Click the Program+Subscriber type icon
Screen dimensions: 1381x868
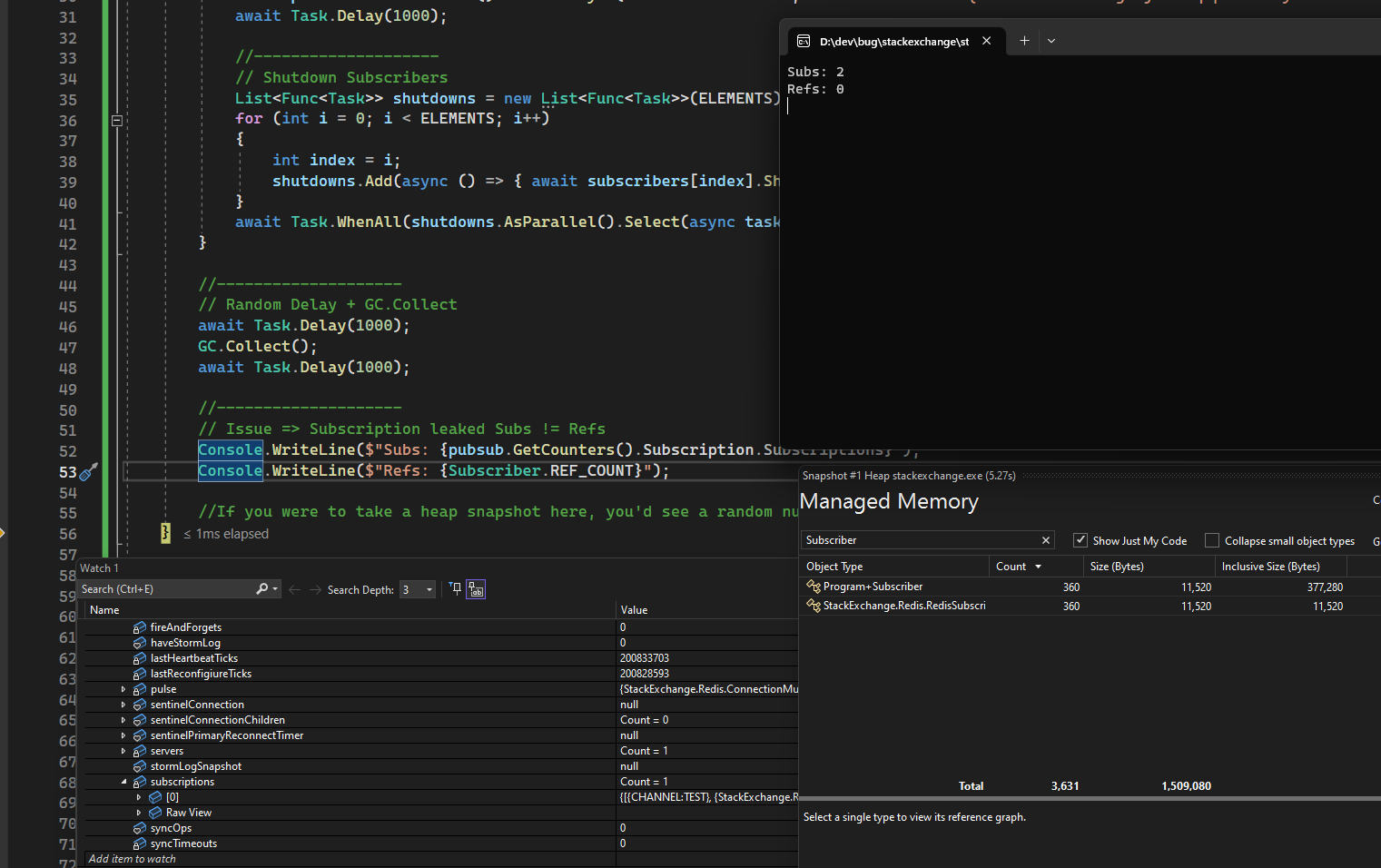[x=814, y=587]
